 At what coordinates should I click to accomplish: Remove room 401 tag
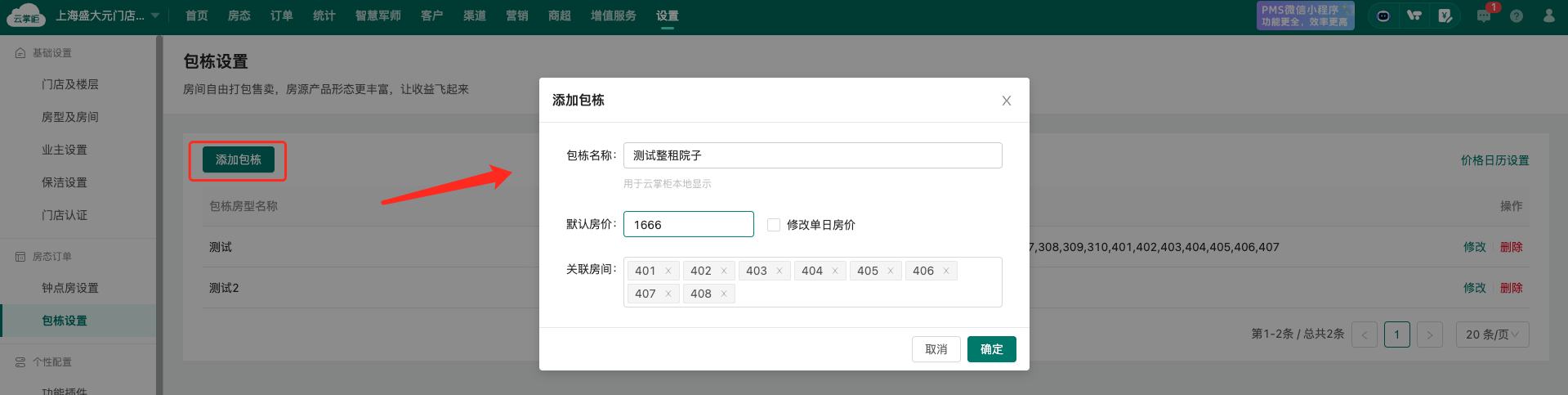[x=668, y=271]
